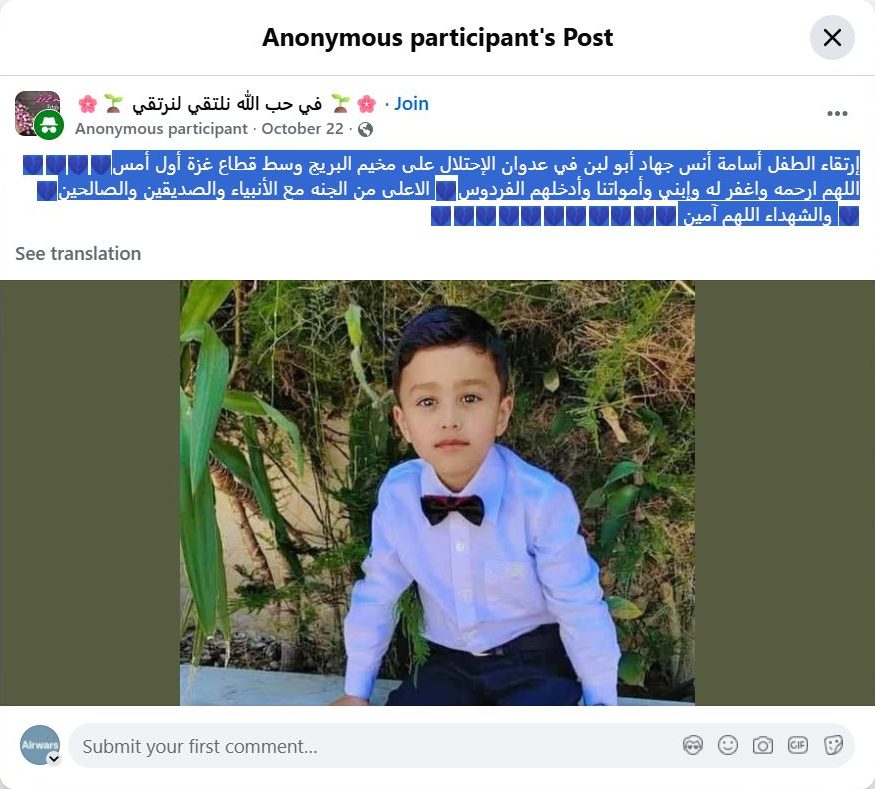
Task: Open the group's profile picture thumbnail
Action: (37, 113)
